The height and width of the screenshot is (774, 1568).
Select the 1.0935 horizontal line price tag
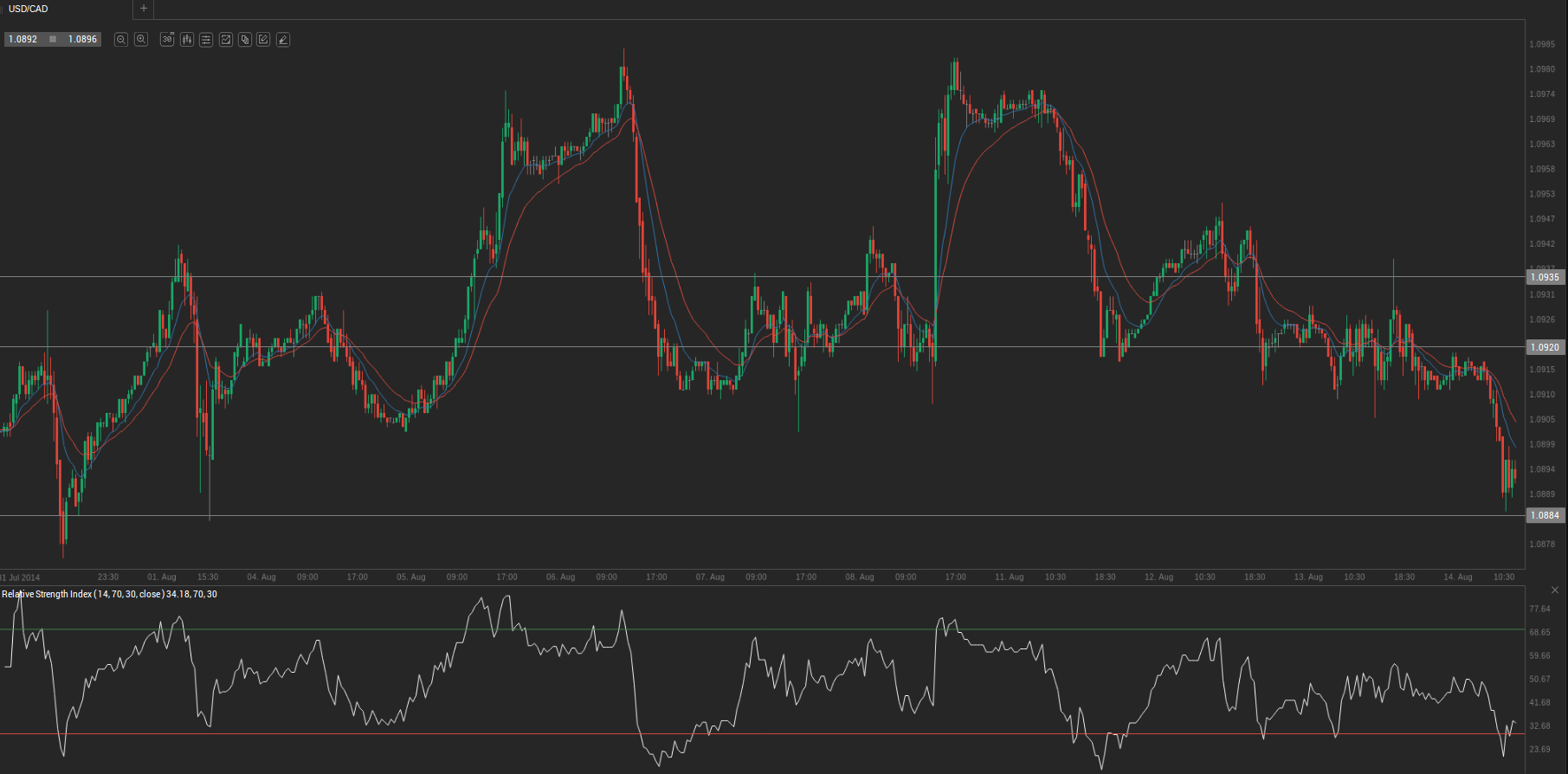pyautogui.click(x=1545, y=277)
